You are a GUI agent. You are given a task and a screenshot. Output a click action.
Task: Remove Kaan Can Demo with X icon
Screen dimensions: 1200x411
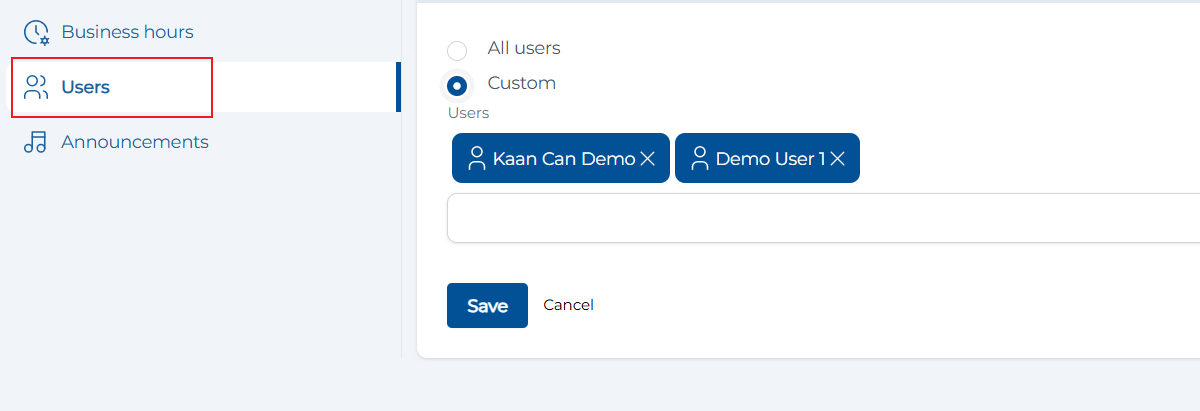coord(647,159)
